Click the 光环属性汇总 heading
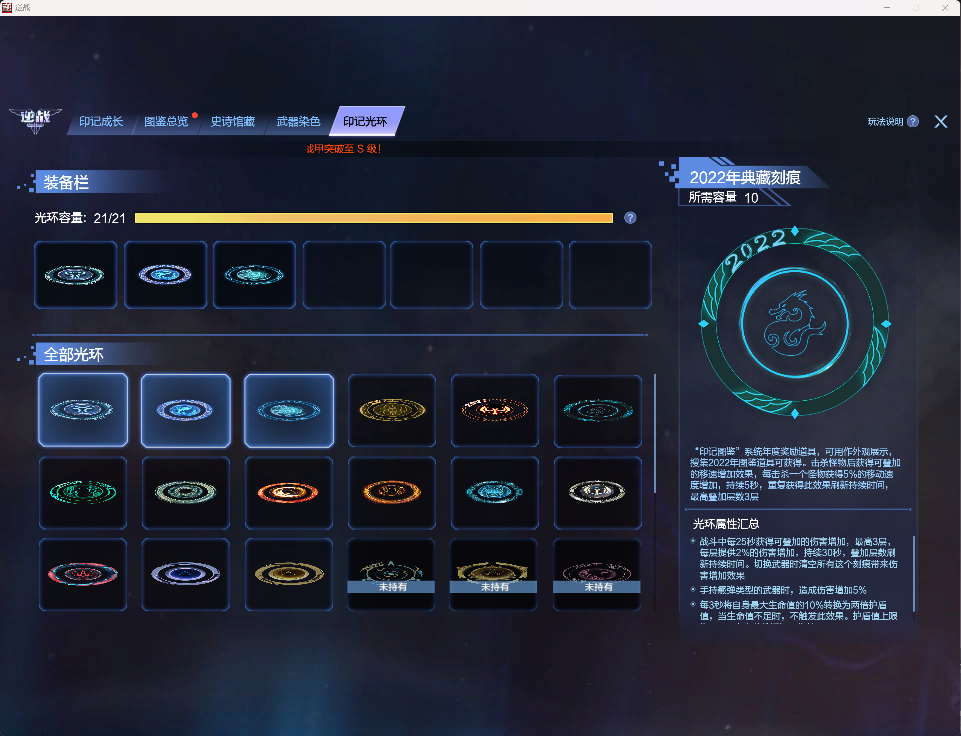Screen dimensions: 961x736 [726, 524]
